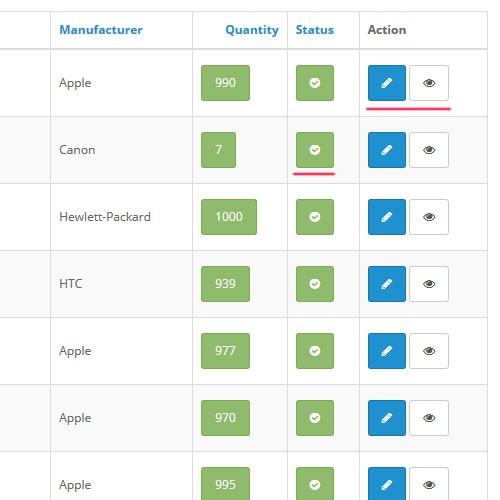Image resolution: width=500 pixels, height=500 pixels.
Task: Toggle the Hewlett-Packard status button
Action: pos(315,217)
